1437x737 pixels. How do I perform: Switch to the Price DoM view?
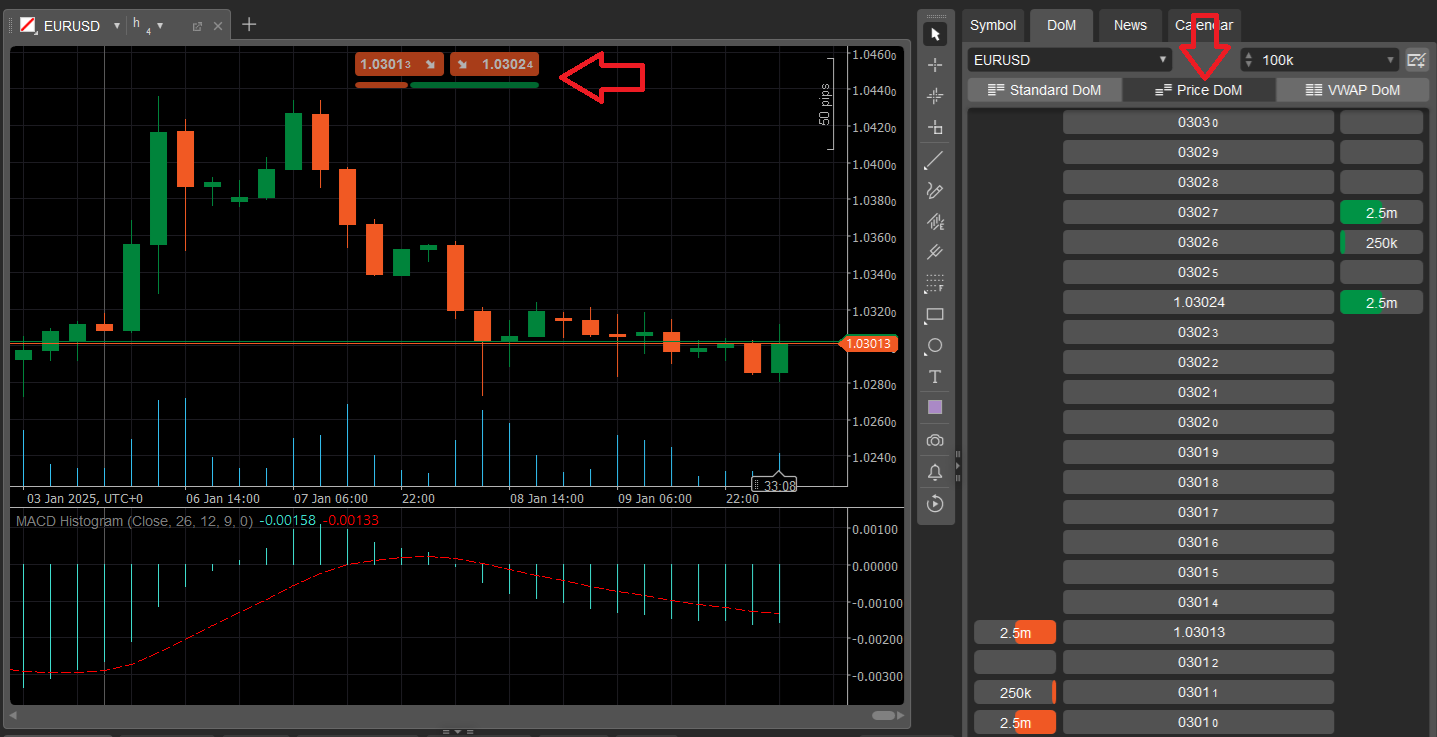click(1198, 89)
